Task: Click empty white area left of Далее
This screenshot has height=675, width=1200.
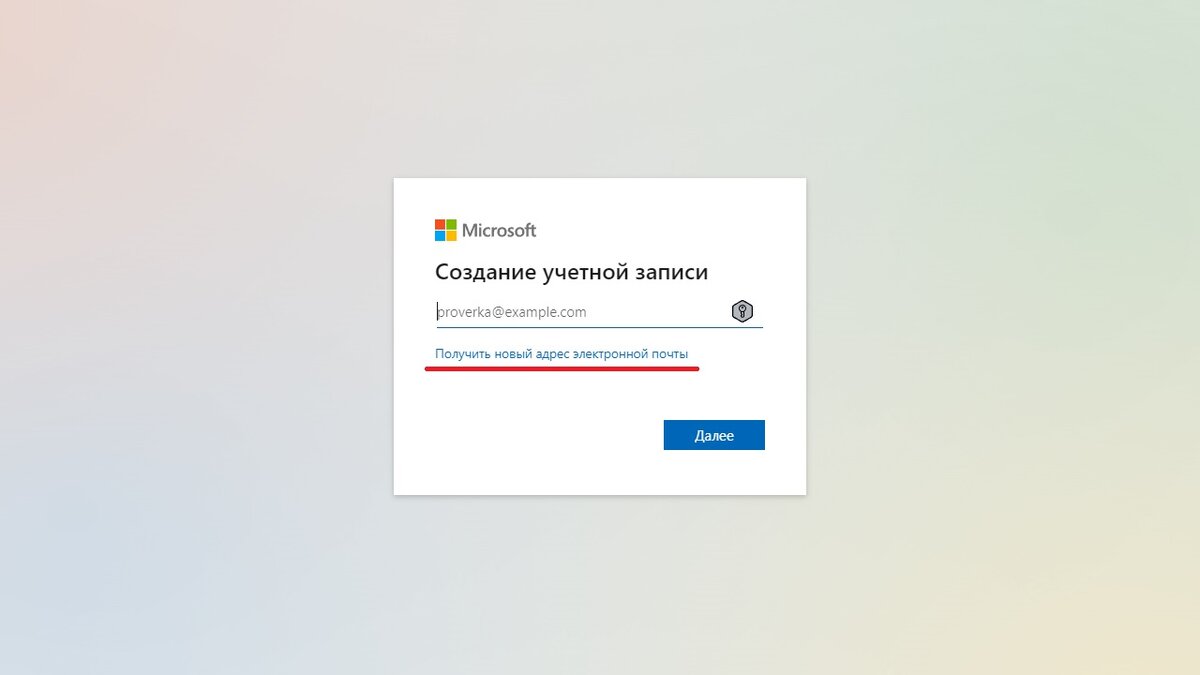Action: 540,435
